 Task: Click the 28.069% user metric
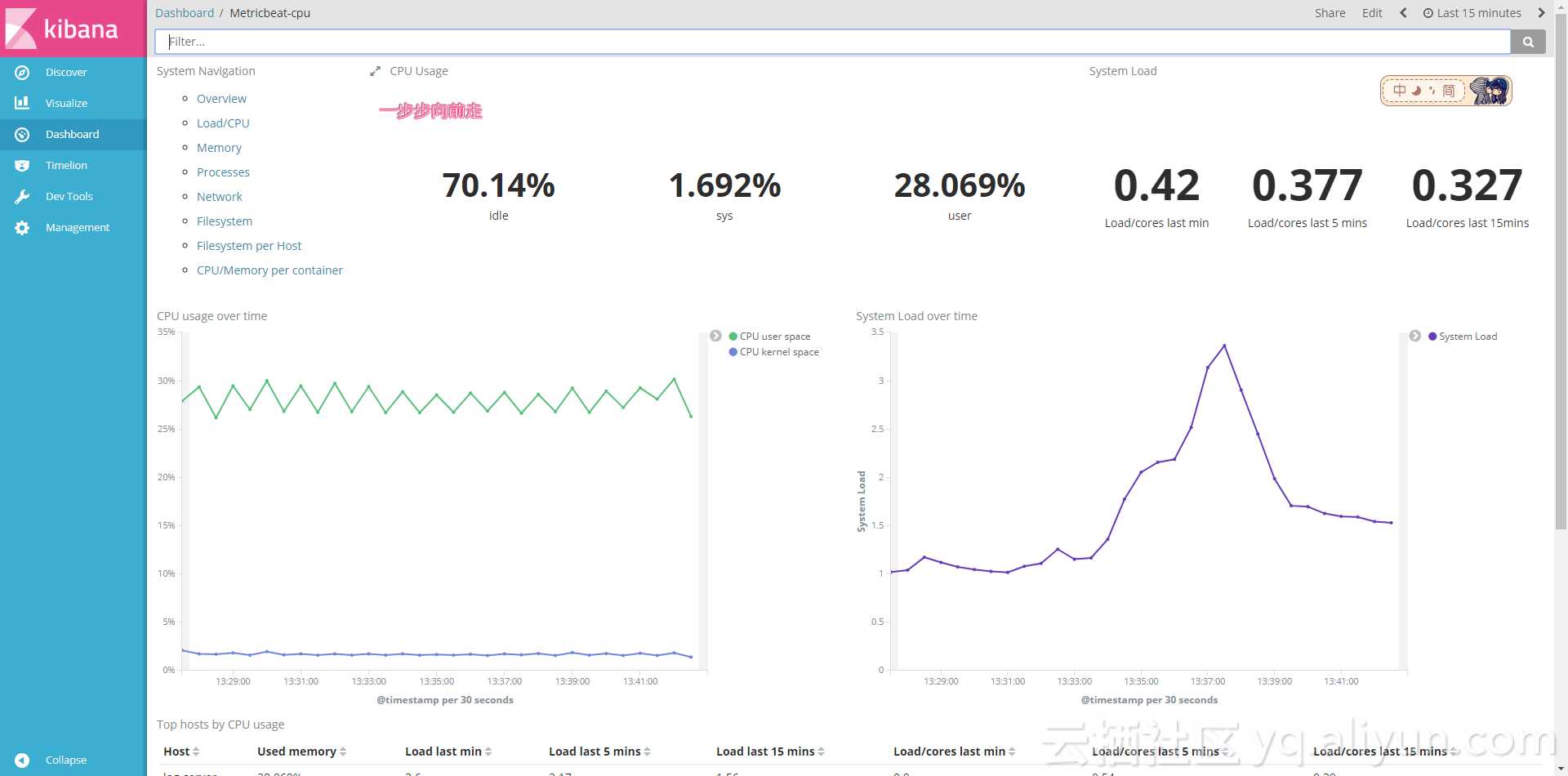[960, 185]
